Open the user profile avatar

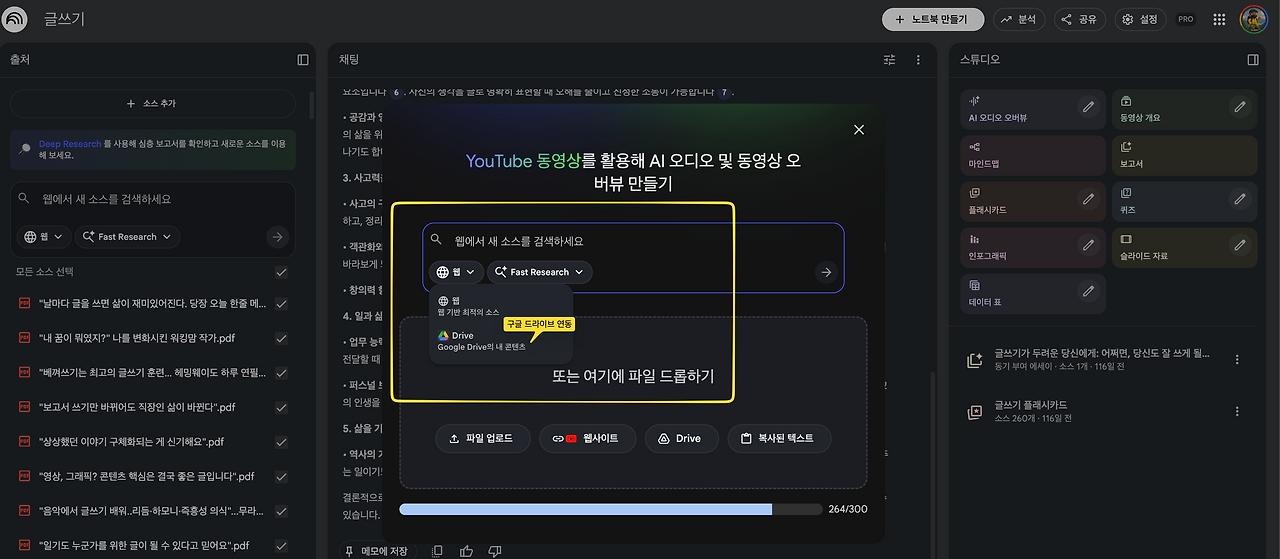(1254, 19)
